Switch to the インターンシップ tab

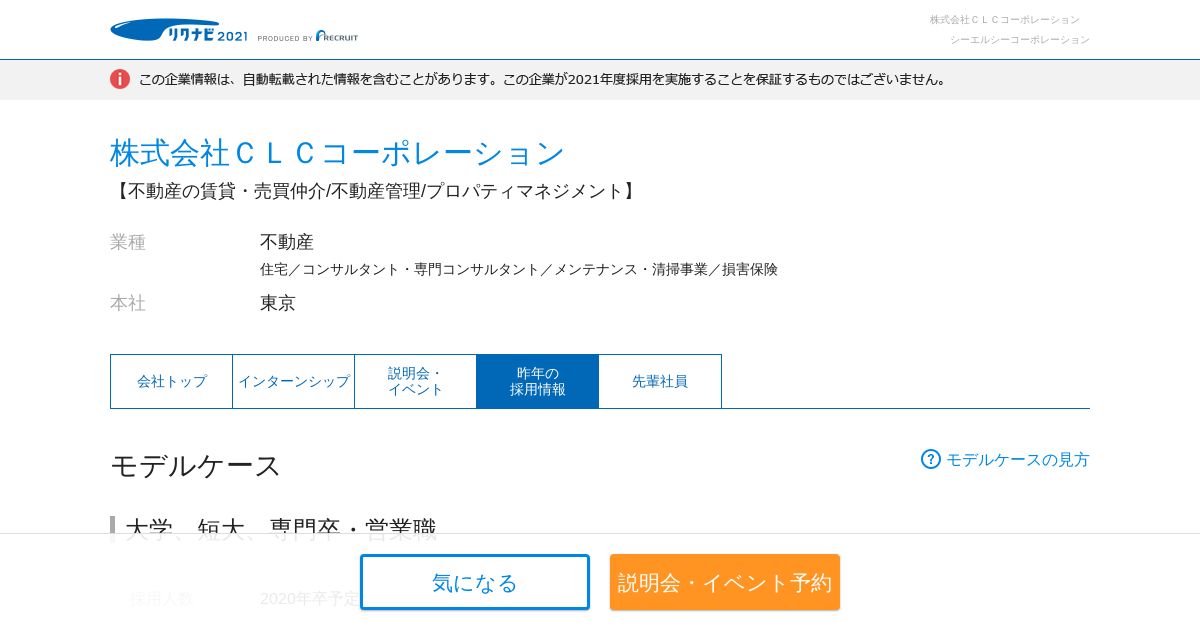[x=294, y=381]
